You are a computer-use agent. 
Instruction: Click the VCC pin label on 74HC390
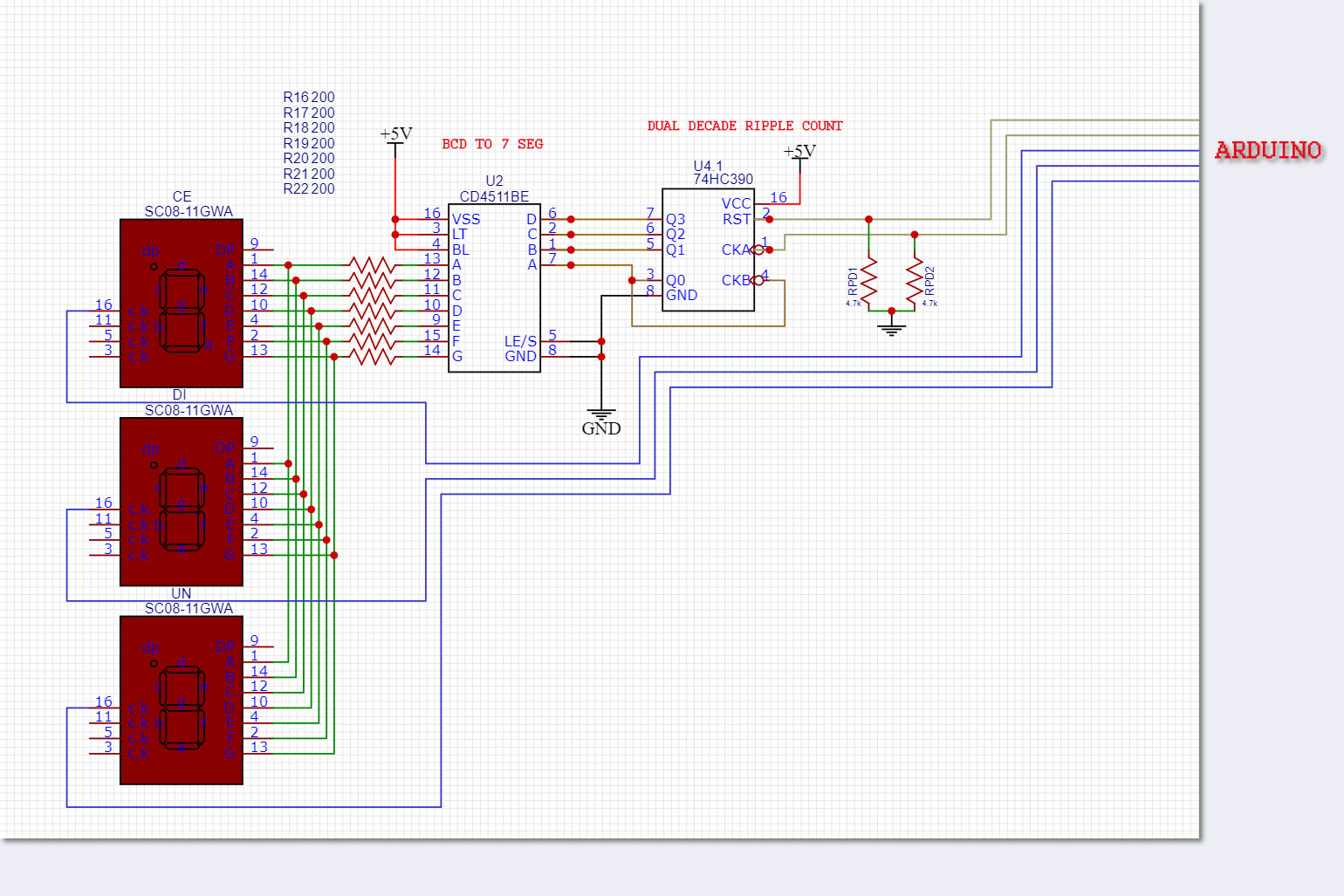736,204
